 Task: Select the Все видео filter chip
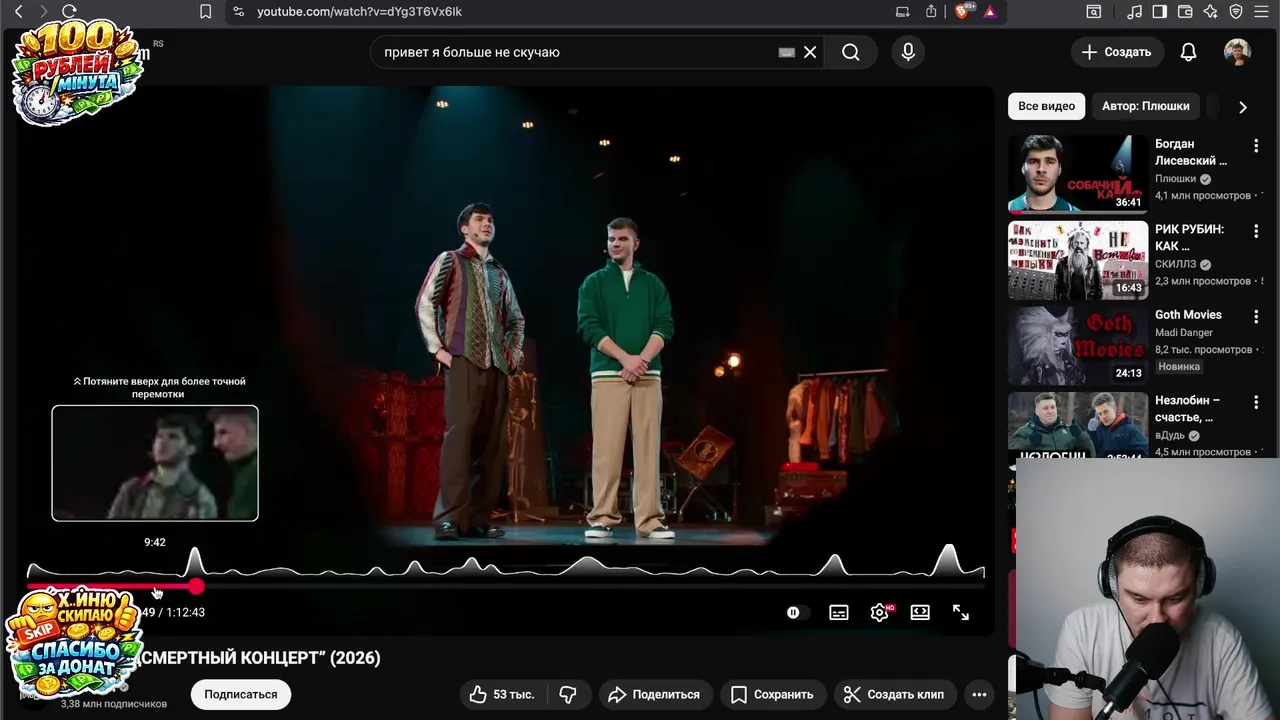1046,106
